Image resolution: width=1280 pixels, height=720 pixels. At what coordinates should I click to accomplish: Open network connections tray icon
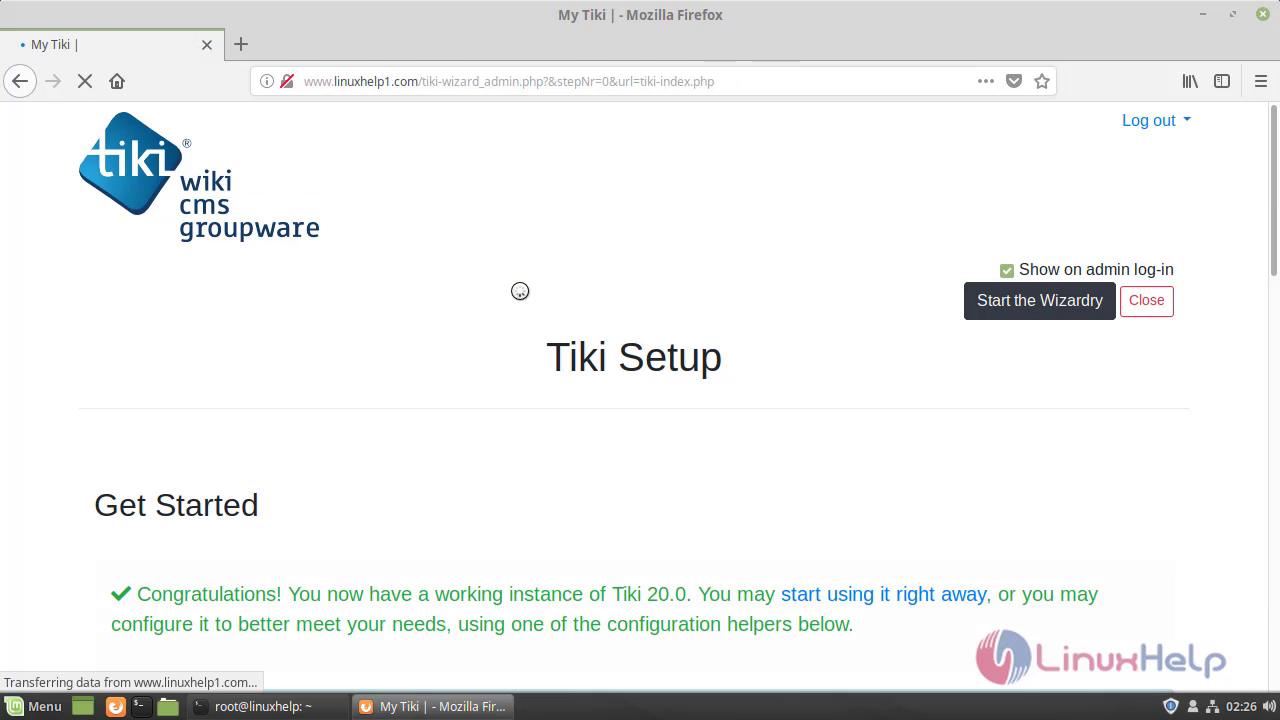[x=1213, y=706]
